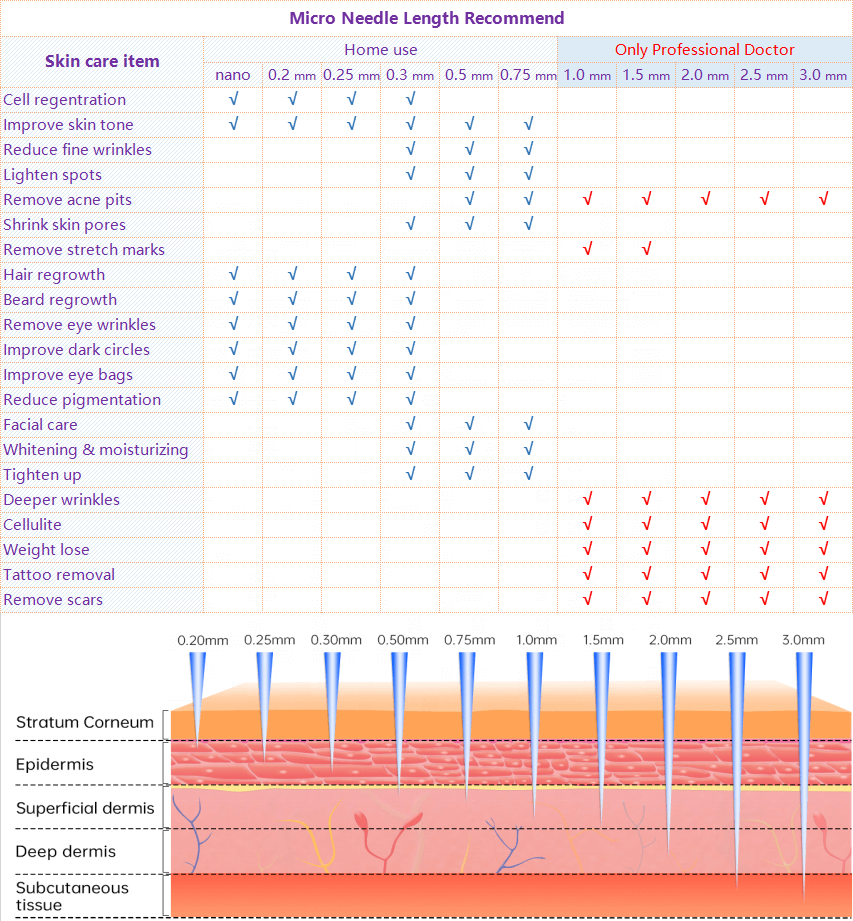
Task: Click the Micro Needle Length Recommend title
Action: [426, 18]
